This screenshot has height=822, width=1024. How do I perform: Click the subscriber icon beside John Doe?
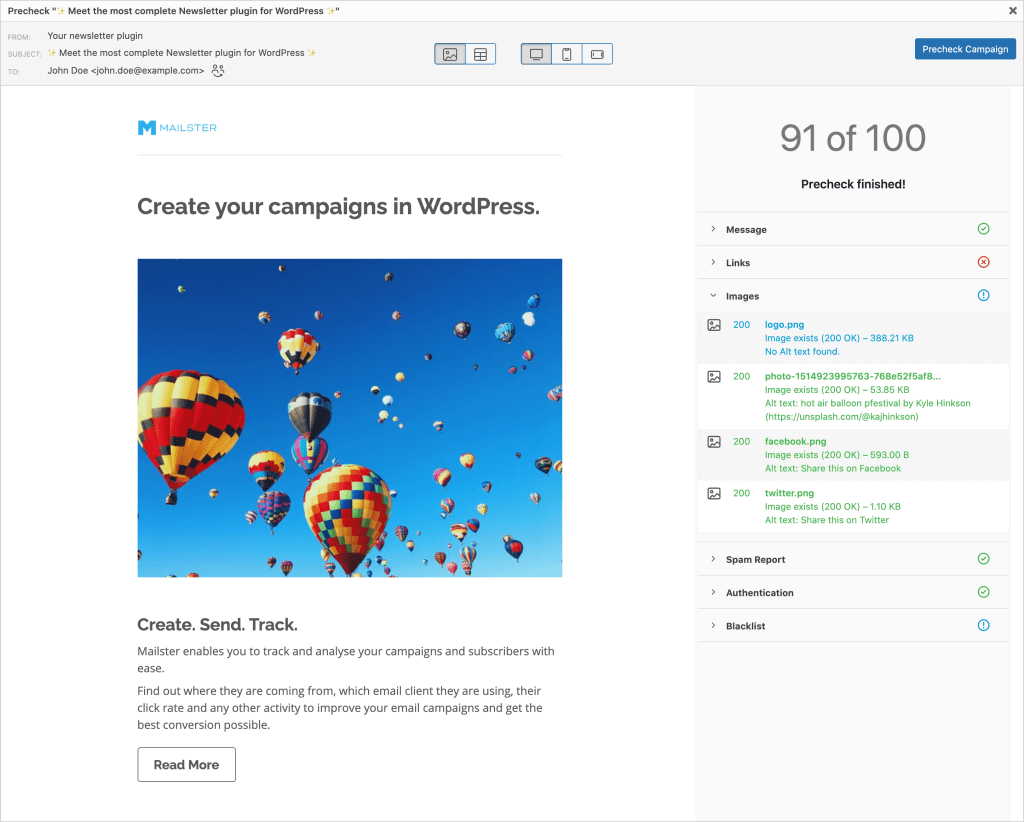[218, 71]
